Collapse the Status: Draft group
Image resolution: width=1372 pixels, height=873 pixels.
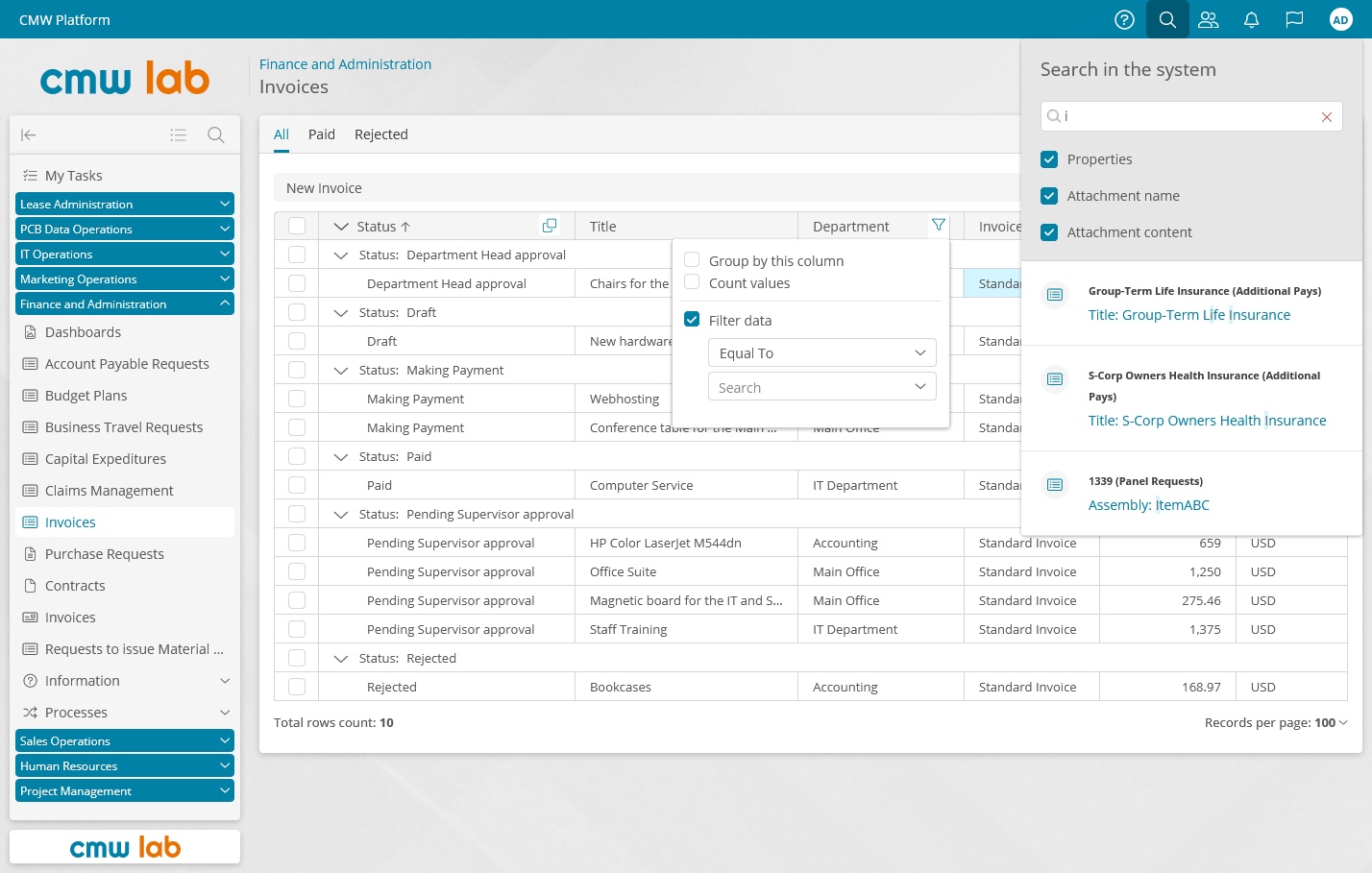point(340,313)
